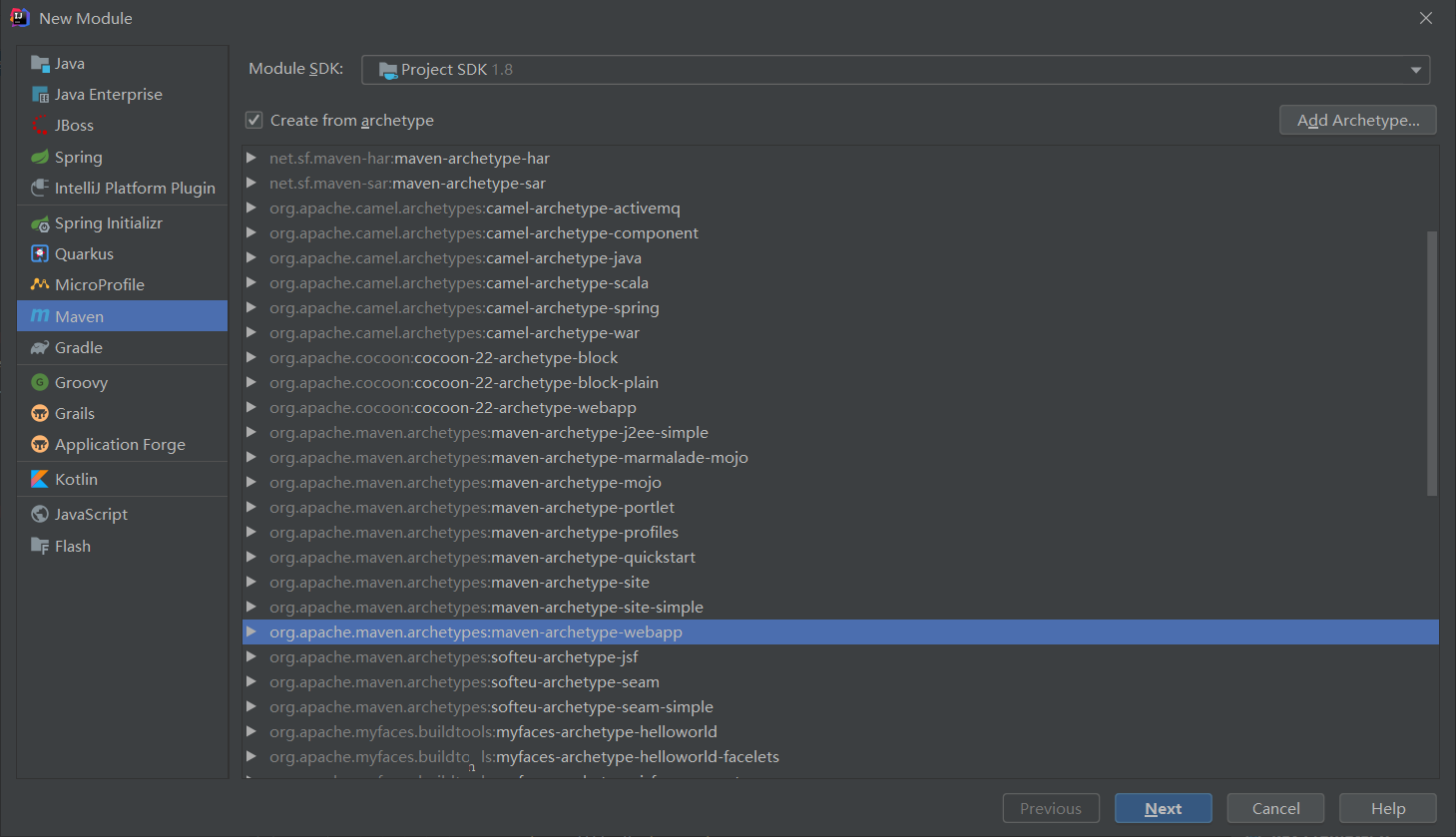Click the IntelliJ logo in title bar
Viewport: 1456px width, 837px height.
[19, 18]
